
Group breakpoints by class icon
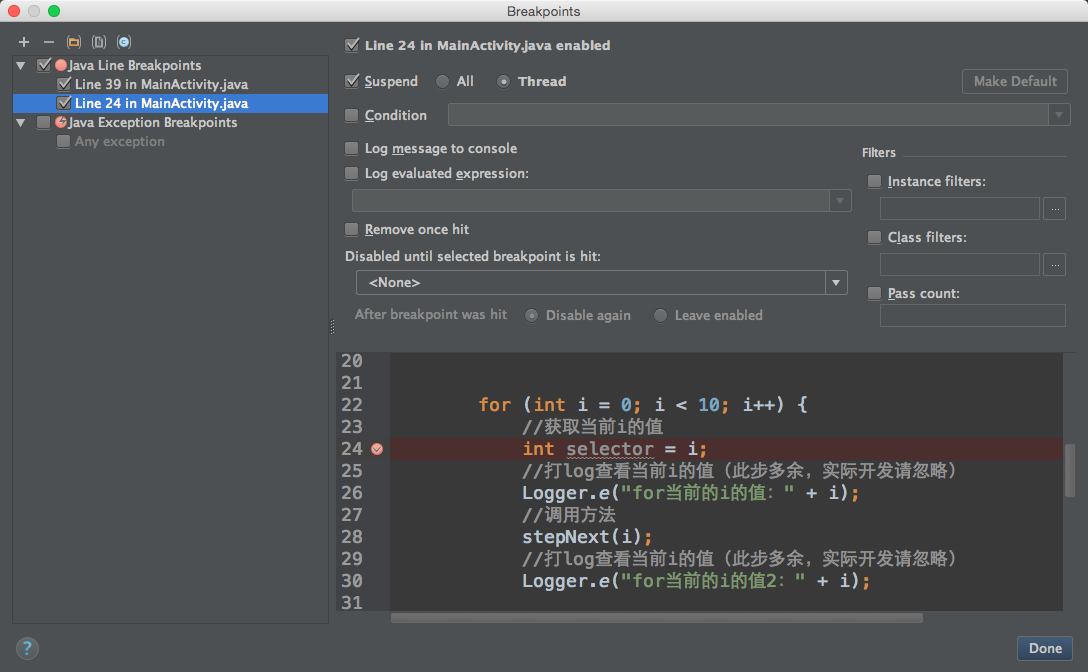124,42
